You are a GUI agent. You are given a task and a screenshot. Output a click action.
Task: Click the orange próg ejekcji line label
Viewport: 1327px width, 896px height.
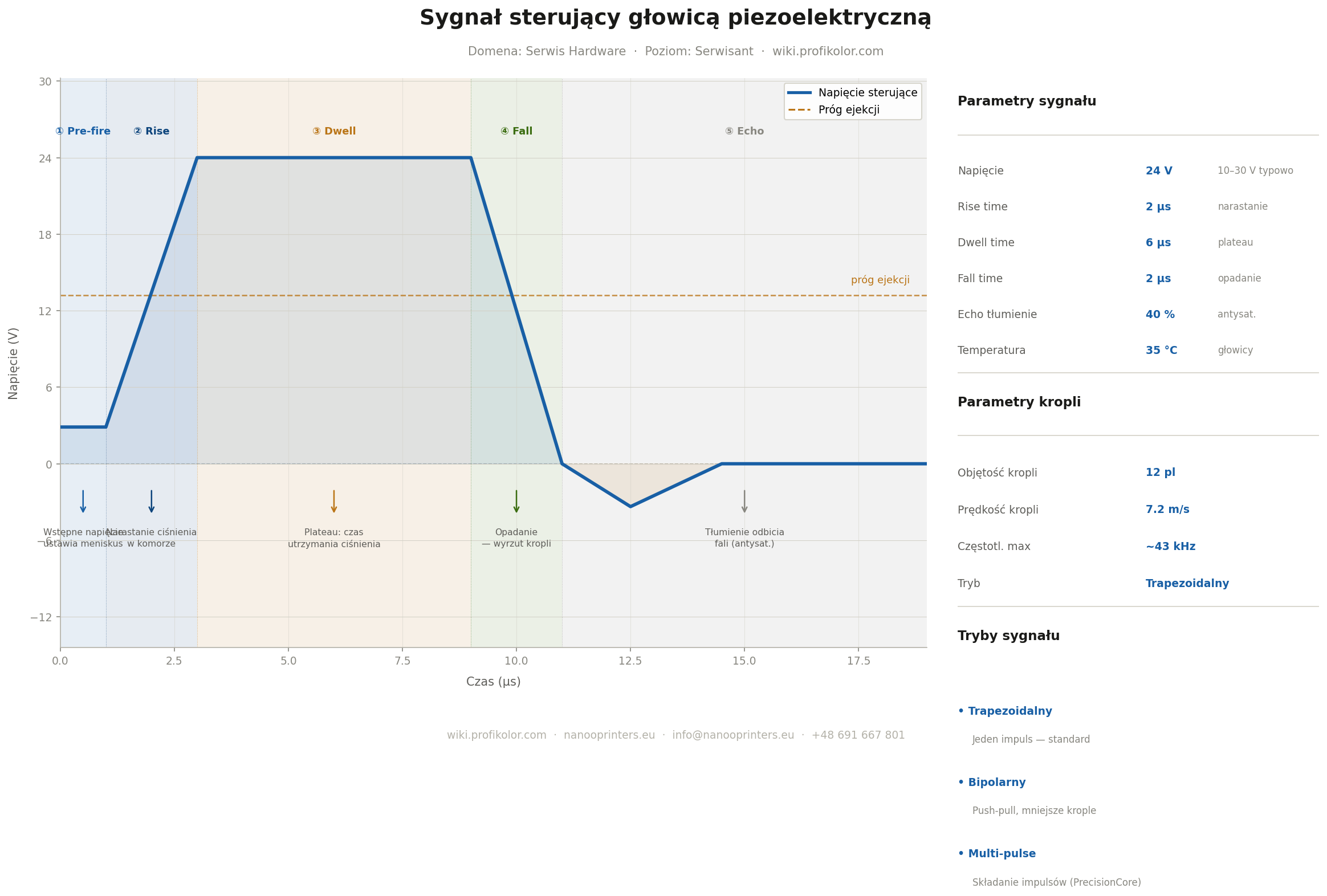point(881,280)
